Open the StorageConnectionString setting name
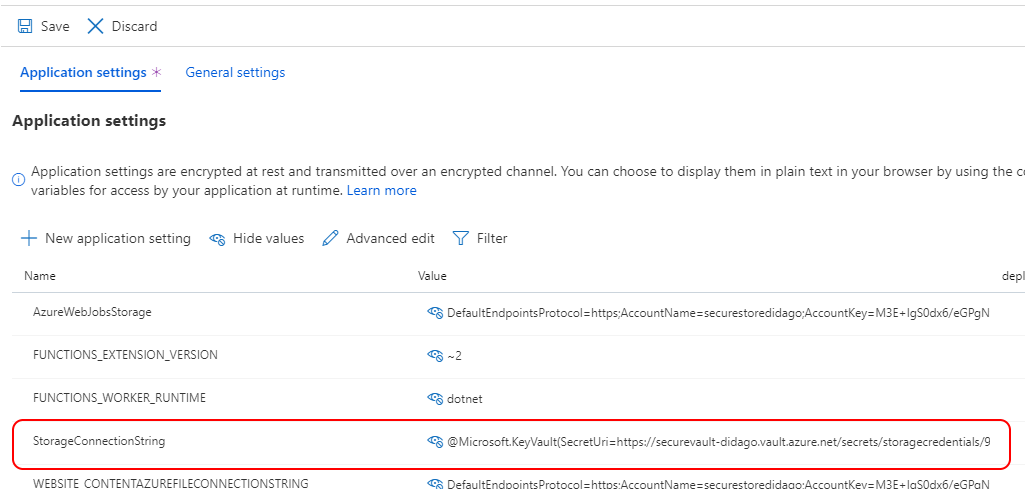The height and width of the screenshot is (501, 1025). click(x=99, y=441)
